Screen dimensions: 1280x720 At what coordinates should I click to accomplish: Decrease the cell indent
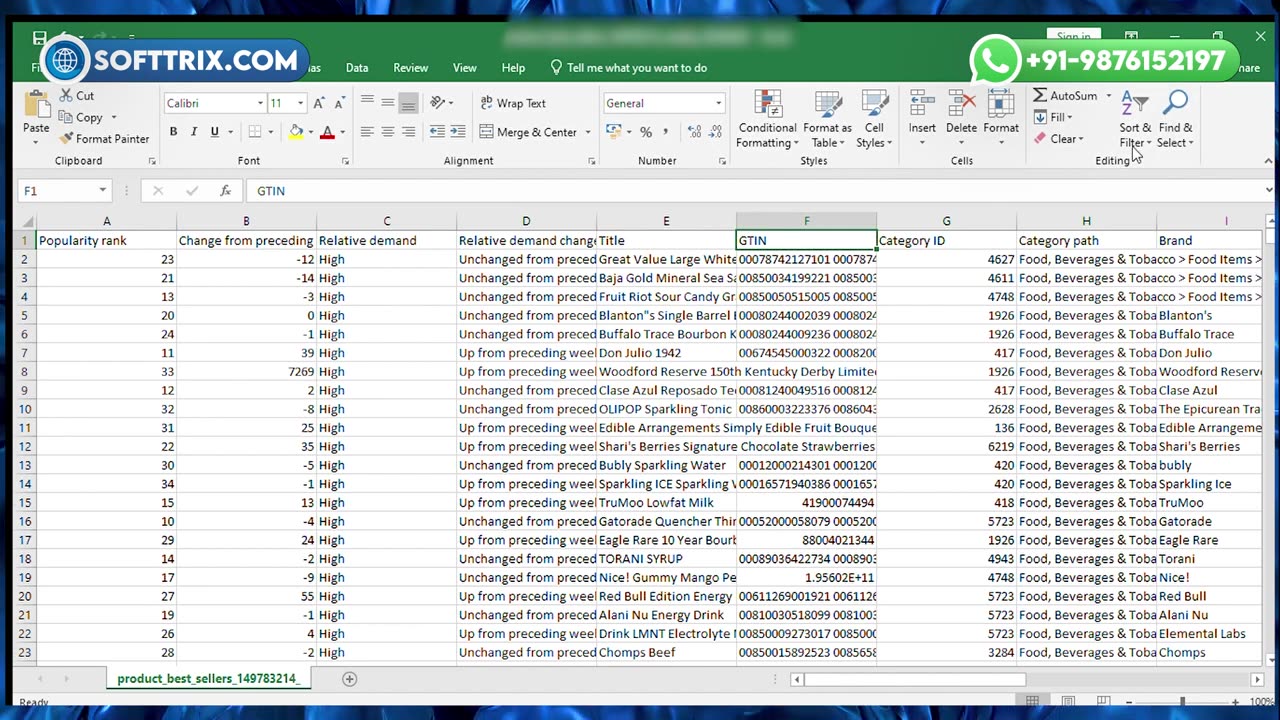[437, 132]
